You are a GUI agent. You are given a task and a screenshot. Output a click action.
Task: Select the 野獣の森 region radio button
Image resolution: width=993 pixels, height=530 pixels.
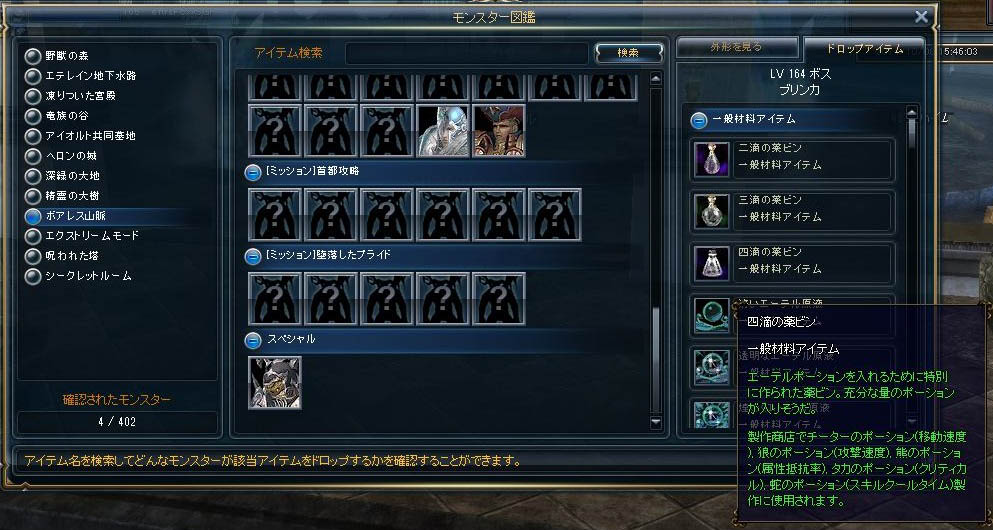click(x=33, y=56)
